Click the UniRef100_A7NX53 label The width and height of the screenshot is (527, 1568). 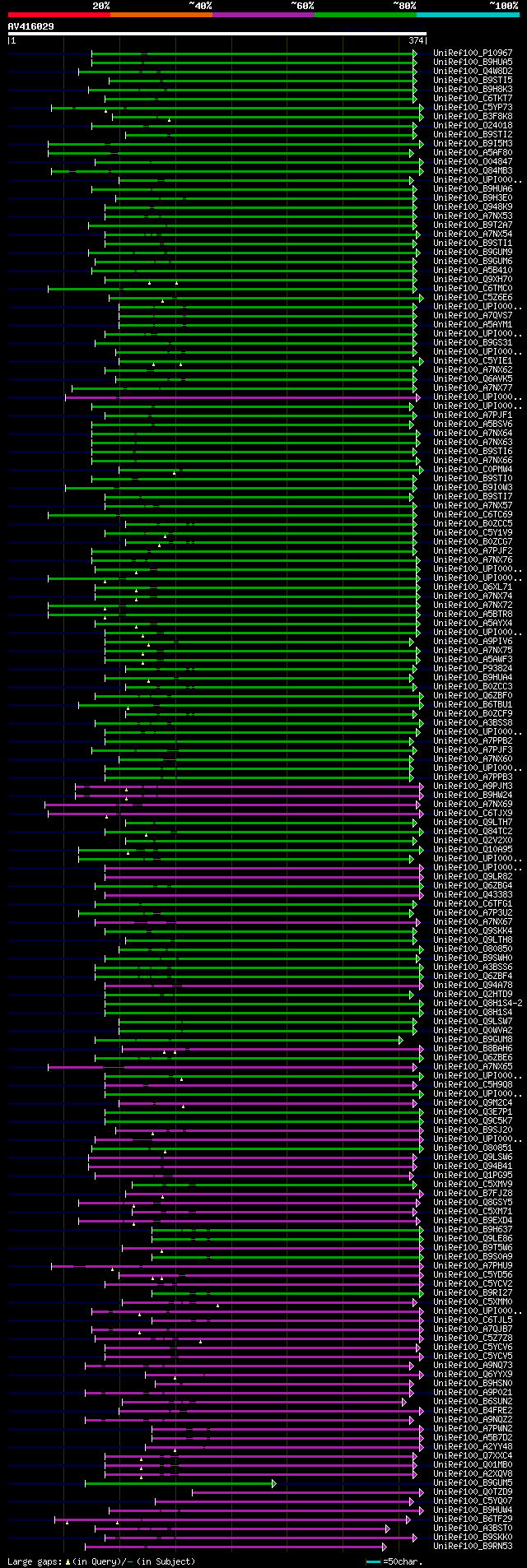473,216
